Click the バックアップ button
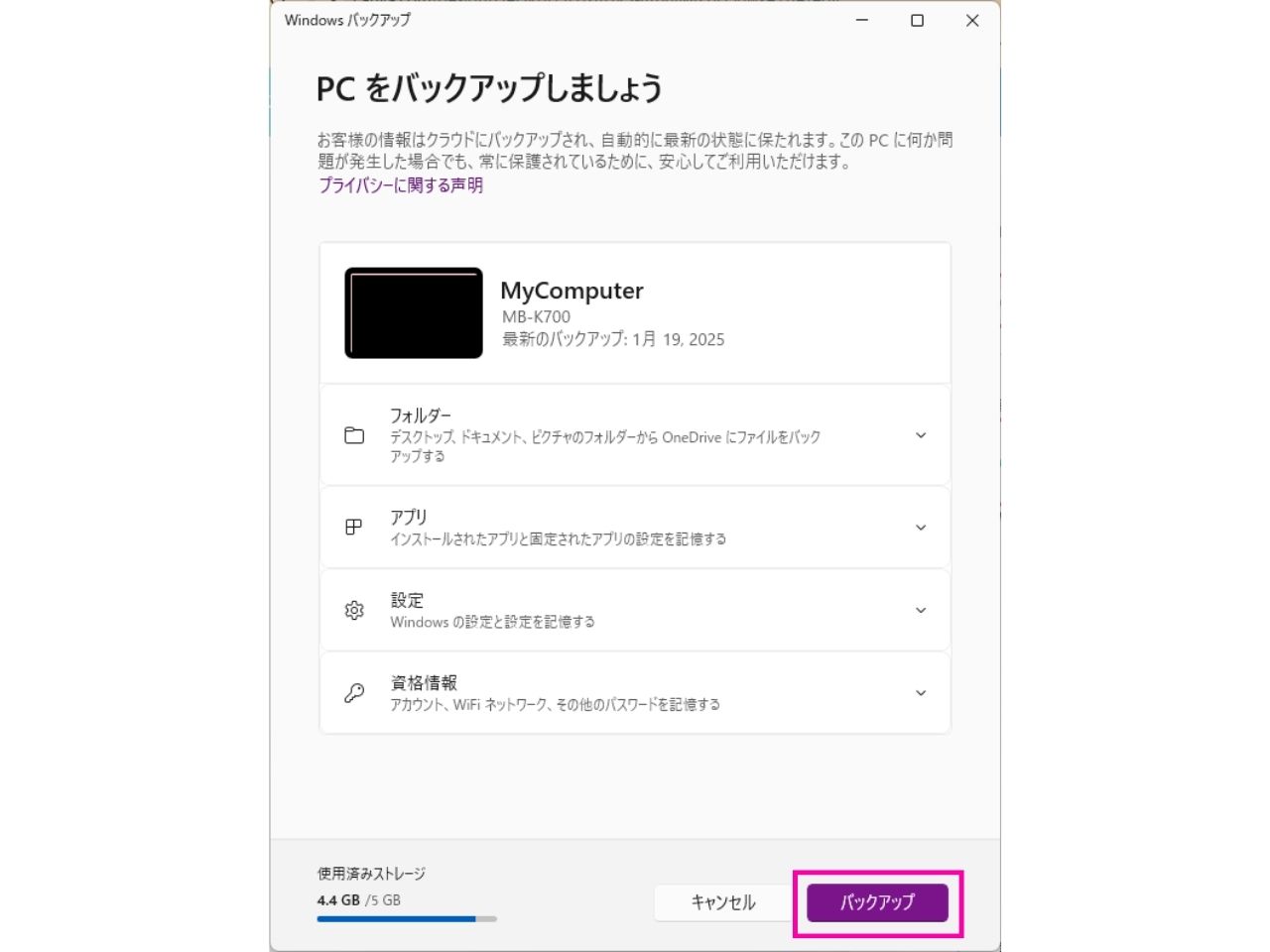The height and width of the screenshot is (952, 1270). point(876,902)
